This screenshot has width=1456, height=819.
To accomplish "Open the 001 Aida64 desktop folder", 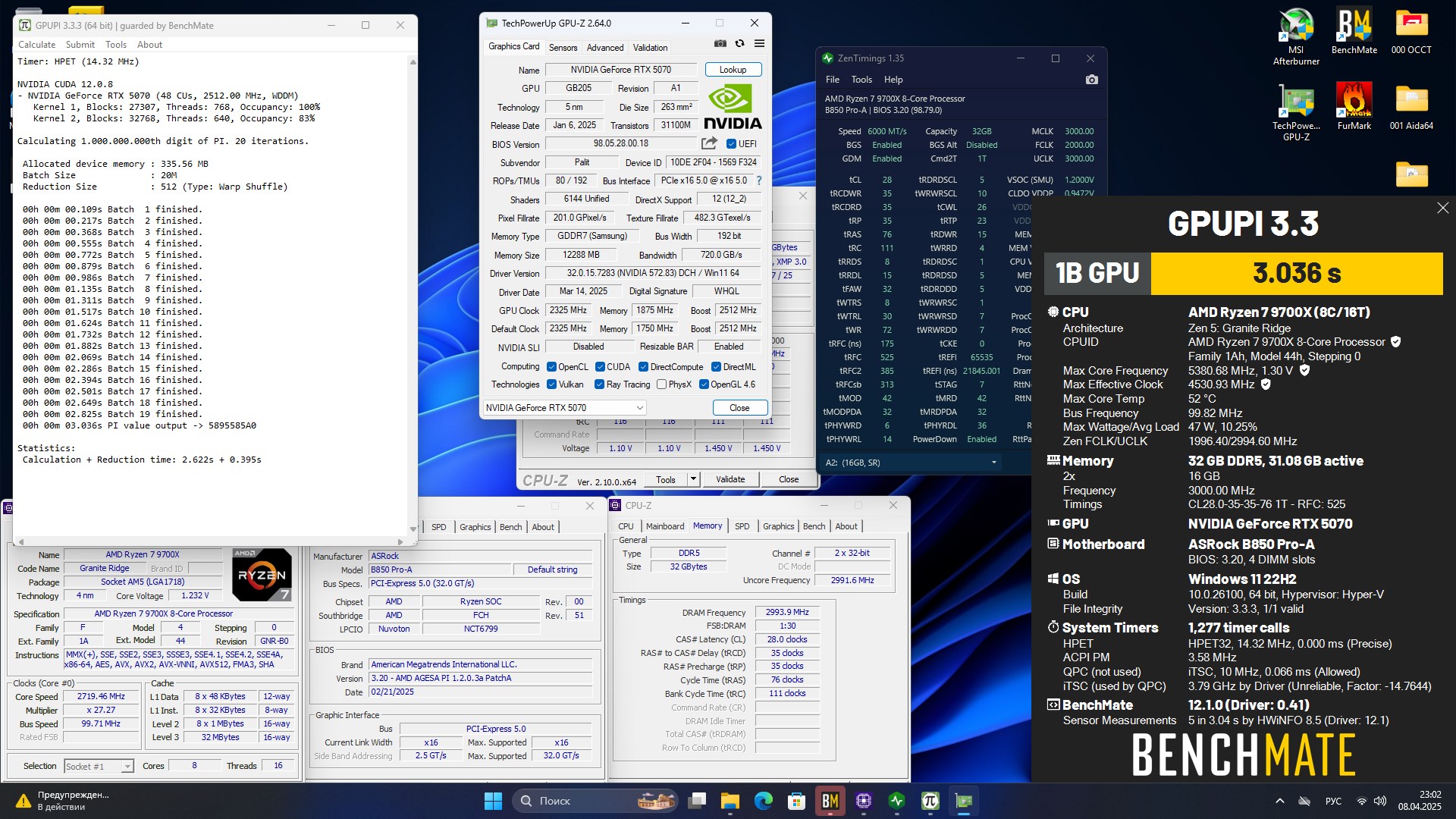I will (x=1411, y=107).
